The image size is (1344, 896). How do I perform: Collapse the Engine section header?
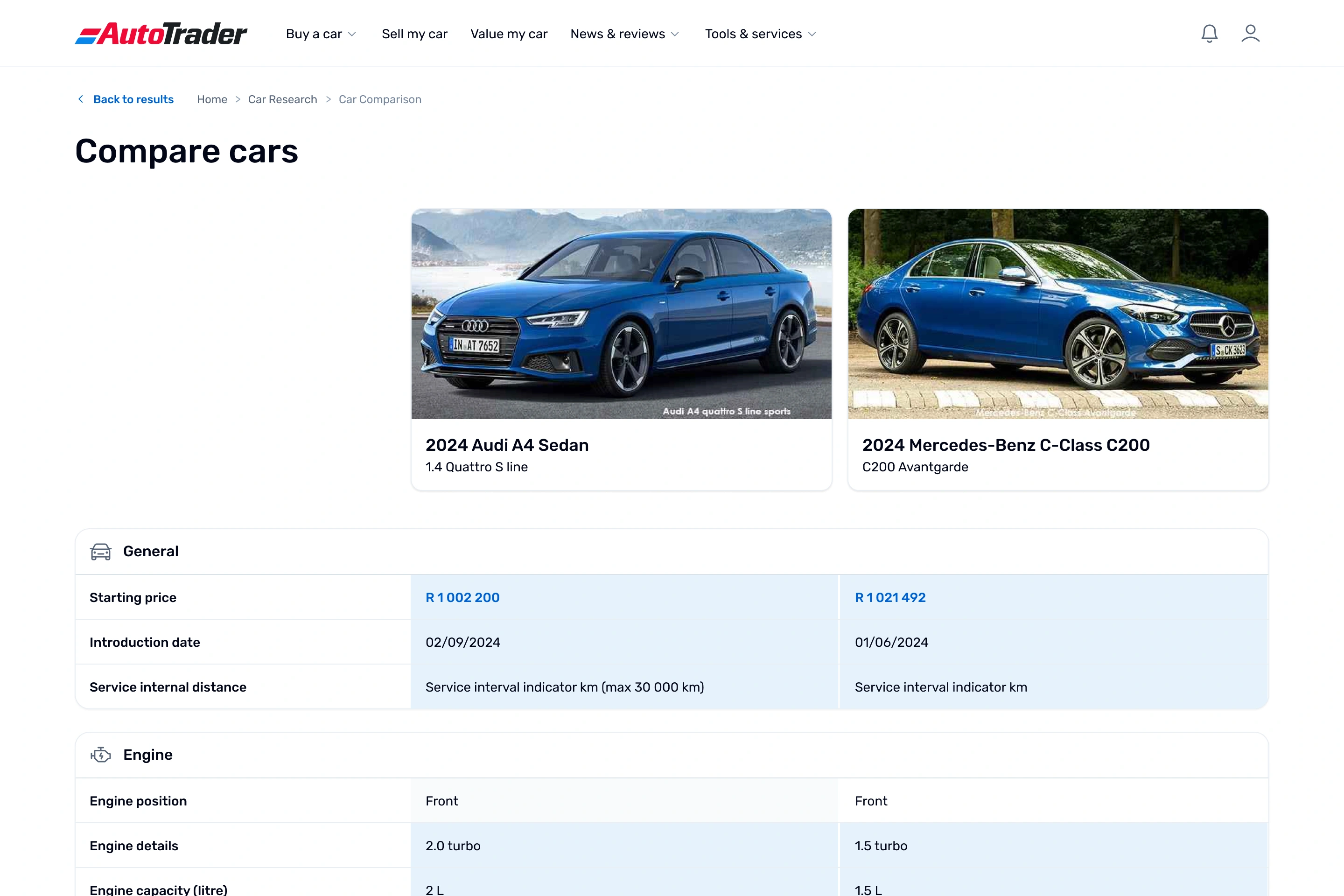click(x=672, y=755)
